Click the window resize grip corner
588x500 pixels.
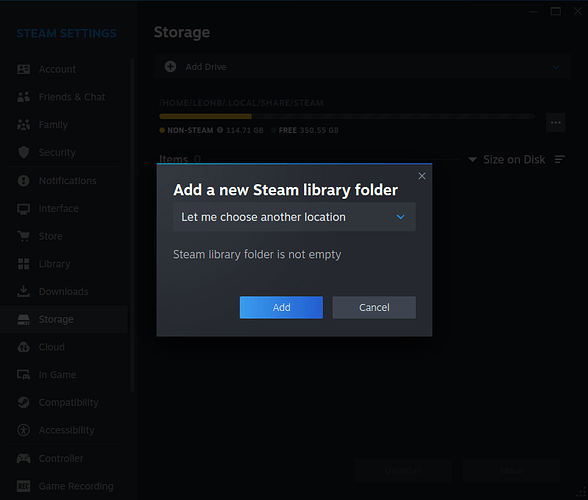coord(581,492)
